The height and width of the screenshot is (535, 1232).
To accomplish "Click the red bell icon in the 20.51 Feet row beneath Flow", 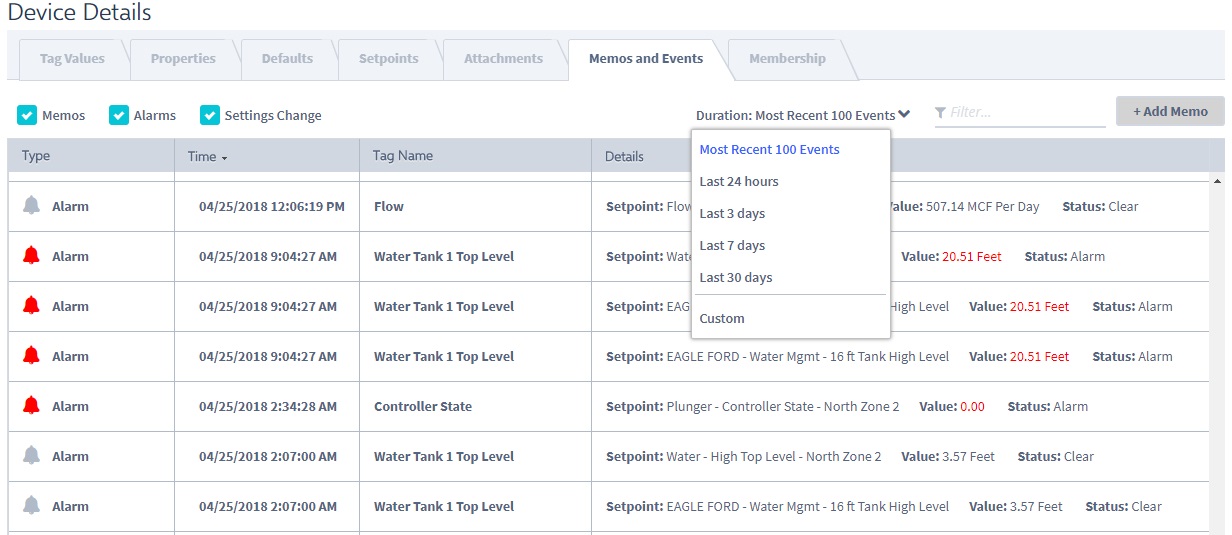I will coord(31,256).
